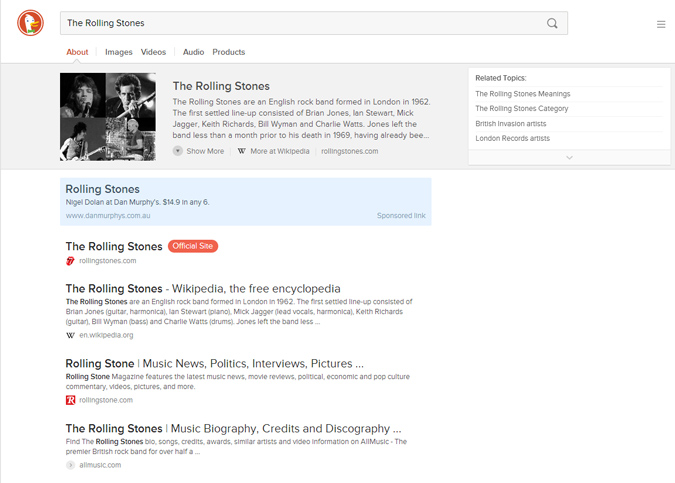The image size is (675, 483).
Task: Open the Audio tab
Action: [x=193, y=52]
